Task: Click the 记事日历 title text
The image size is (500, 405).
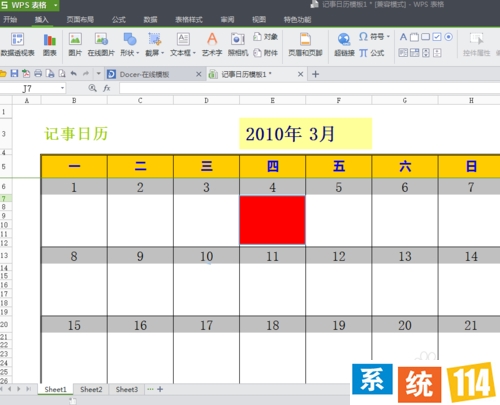Action: (x=76, y=134)
